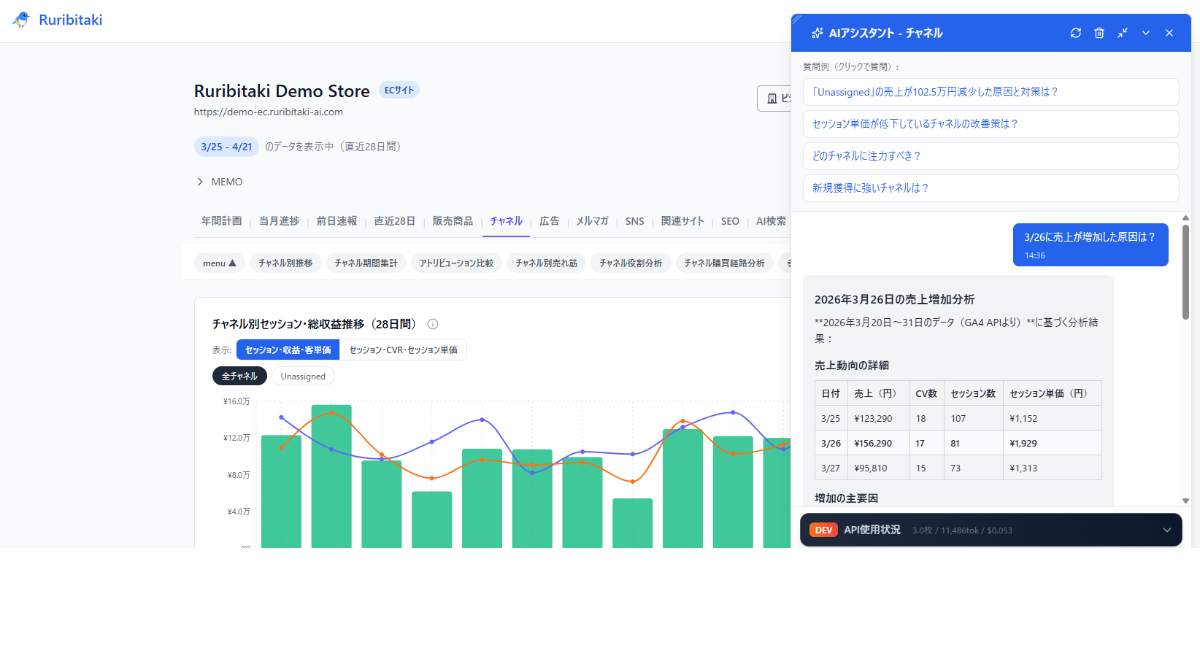Image resolution: width=1200 pixels, height=650 pixels.
Task: Click the sparkle icon in assistant header
Action: point(817,33)
